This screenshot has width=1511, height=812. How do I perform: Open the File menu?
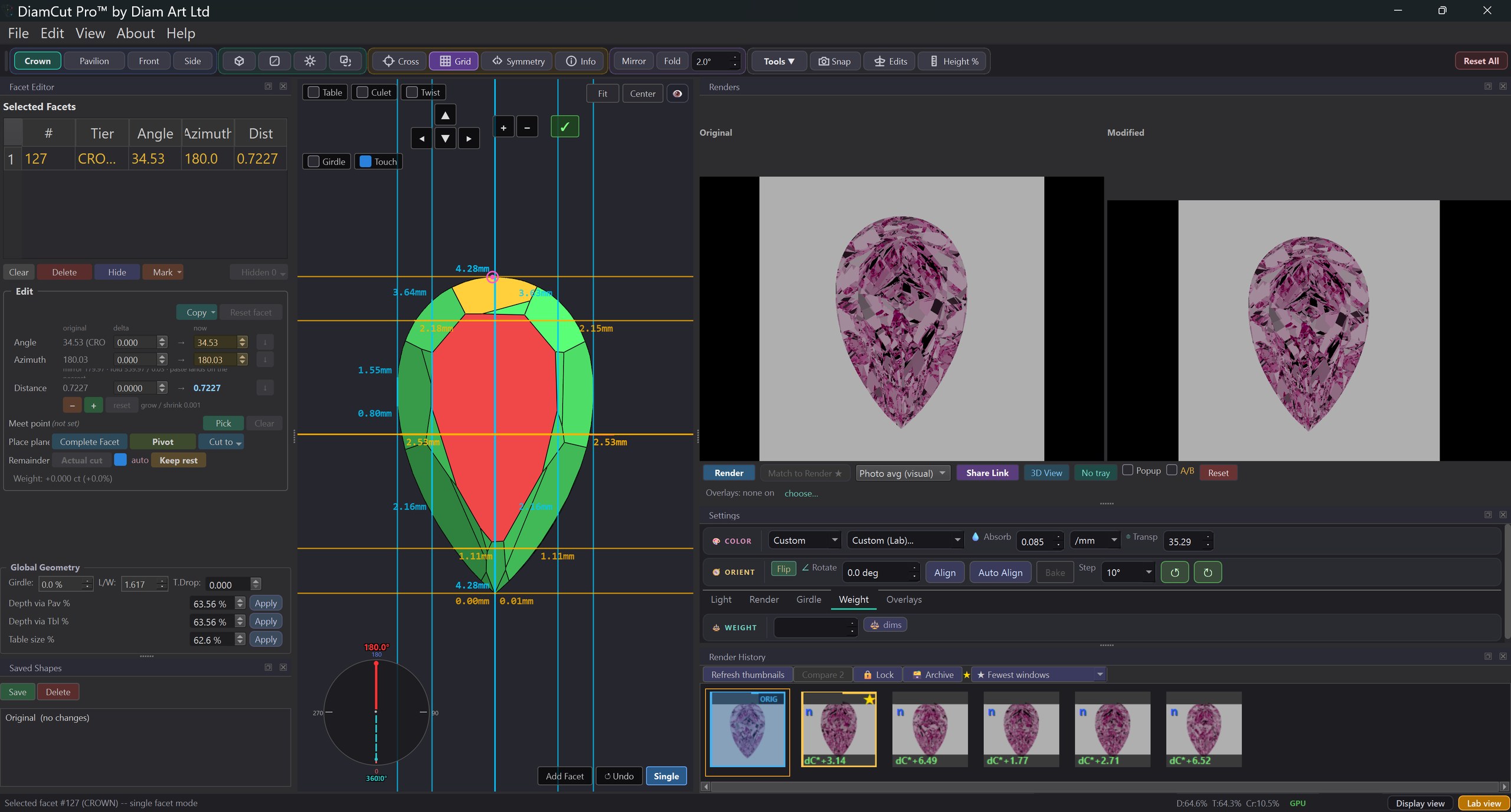18,33
